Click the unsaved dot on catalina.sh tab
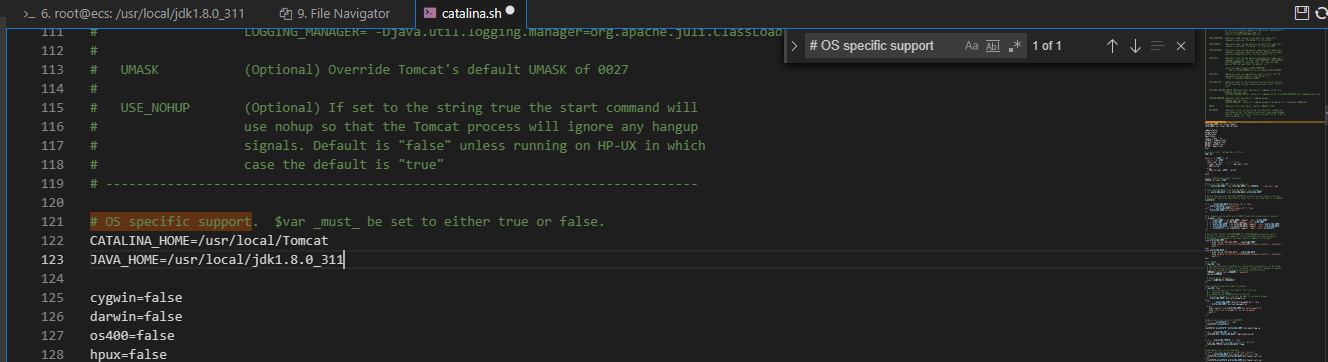The image size is (1328, 362). coord(510,10)
